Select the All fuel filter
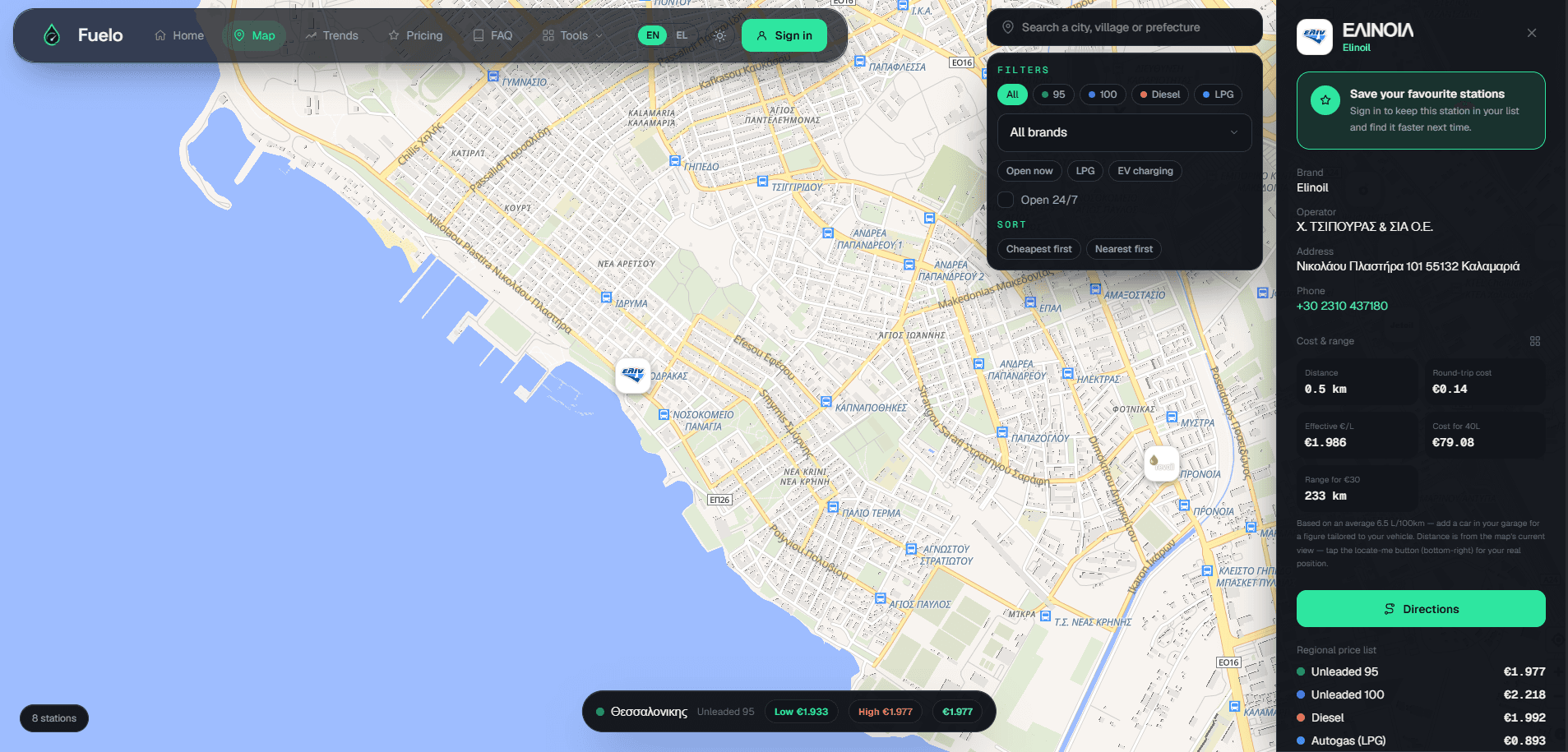1568x752 pixels. 1012,95
